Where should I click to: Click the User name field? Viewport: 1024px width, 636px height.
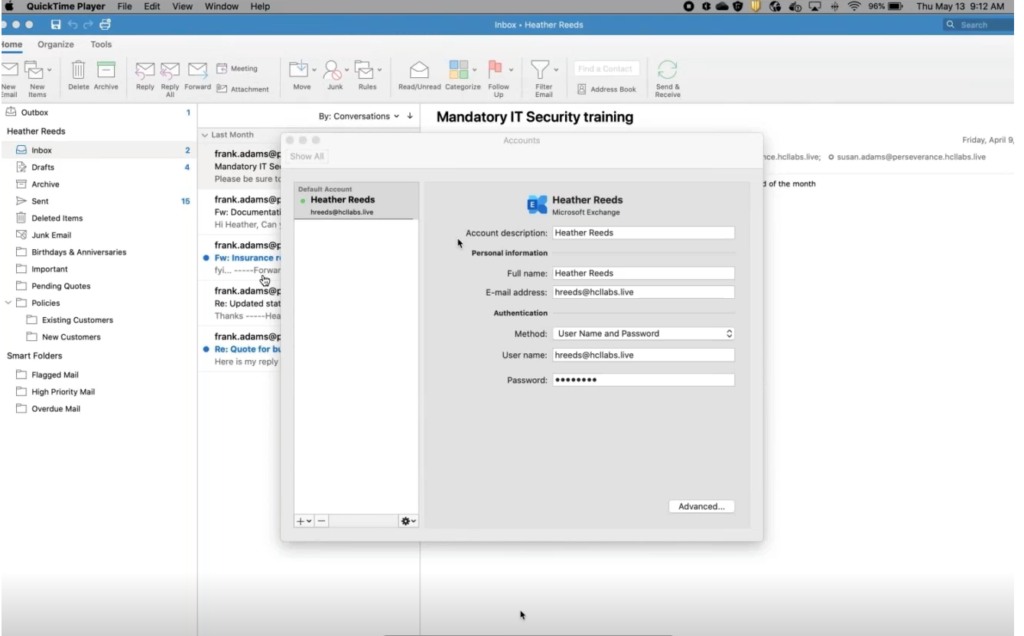click(643, 355)
